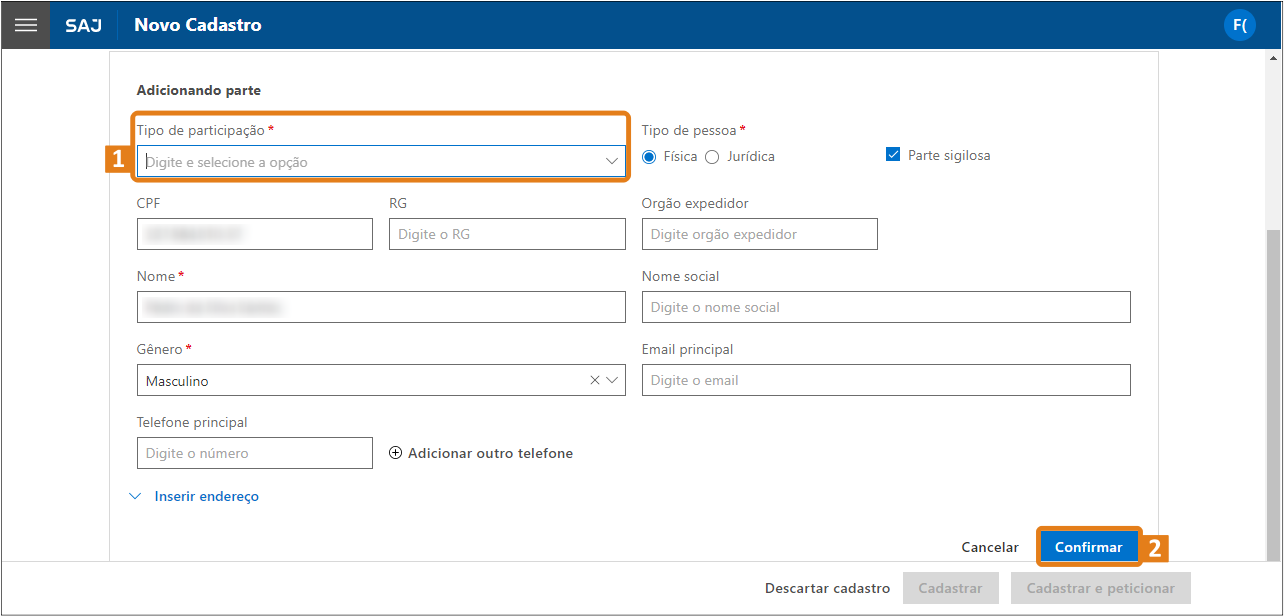Click the Nome social input field
The height and width of the screenshot is (616, 1284).
tap(885, 307)
